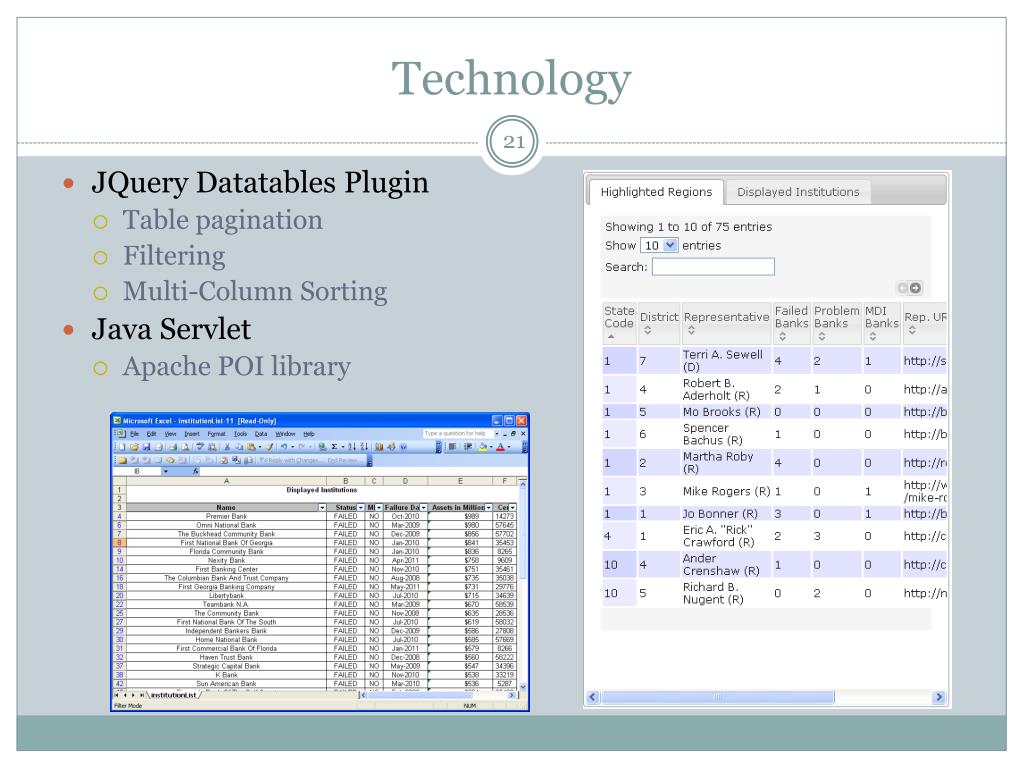Open the Assets in Millions filter dropdown
This screenshot has width=1024, height=768.
[488, 507]
